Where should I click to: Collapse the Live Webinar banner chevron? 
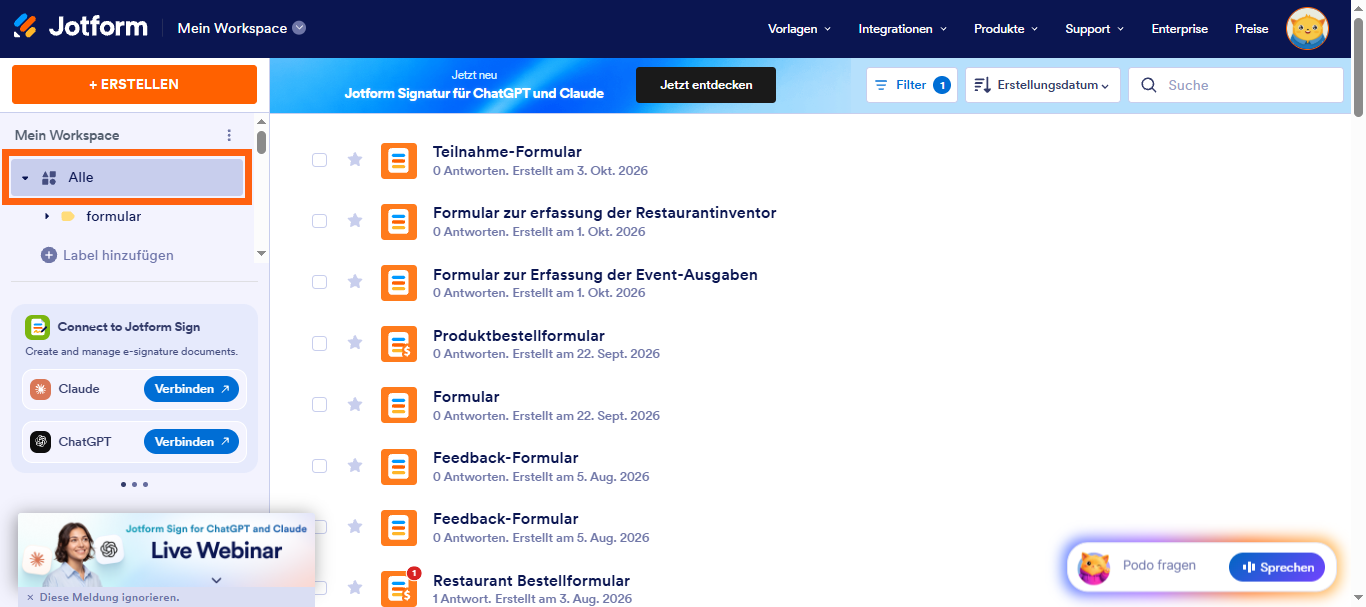click(216, 580)
